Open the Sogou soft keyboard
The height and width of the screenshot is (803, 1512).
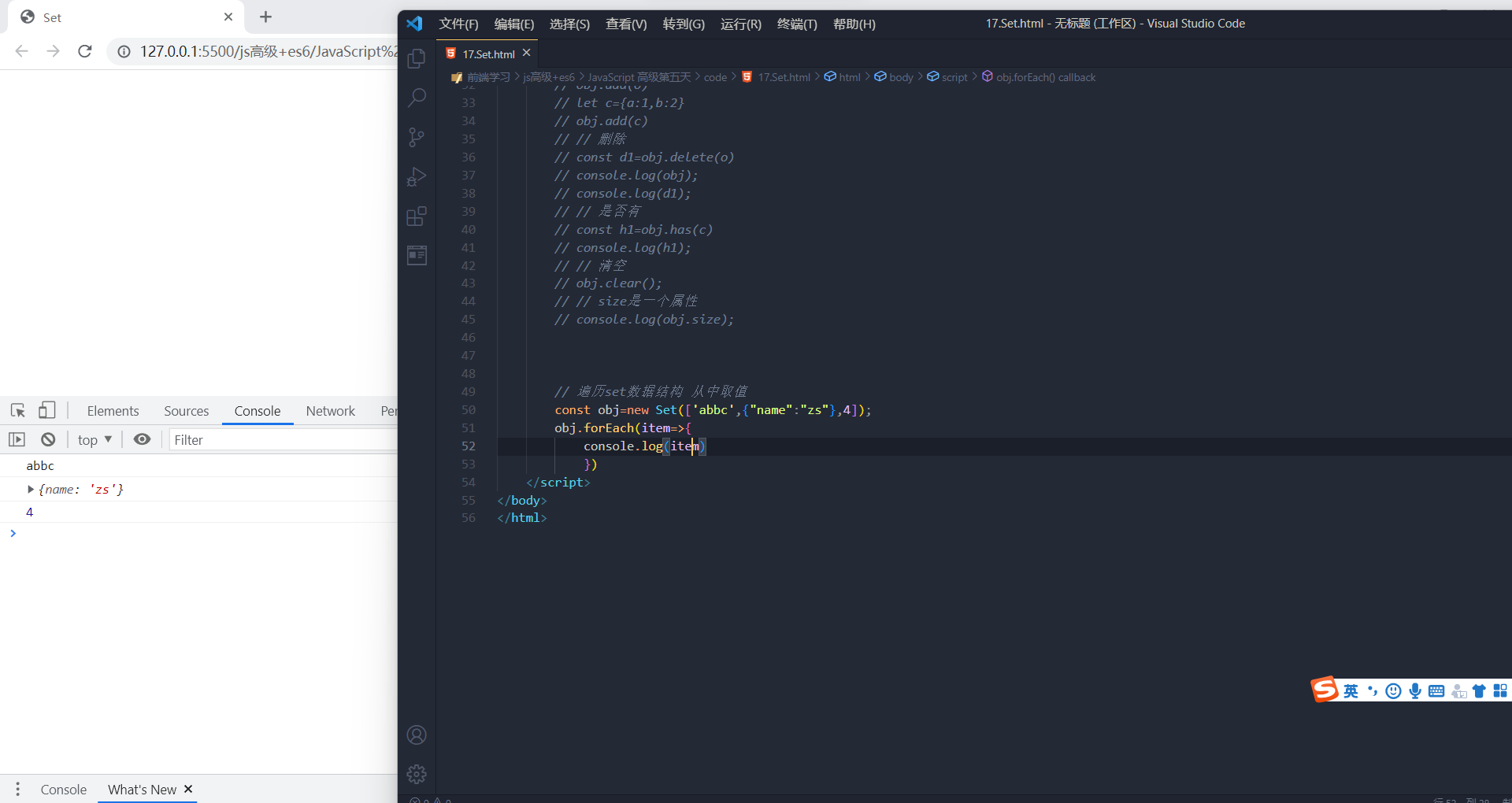[x=1436, y=691]
